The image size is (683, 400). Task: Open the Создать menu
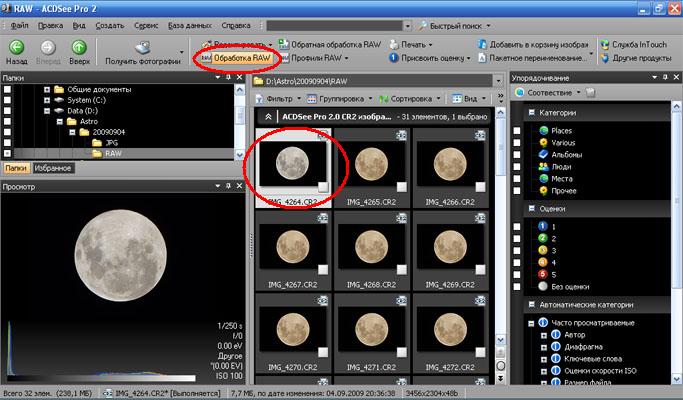(x=110, y=26)
